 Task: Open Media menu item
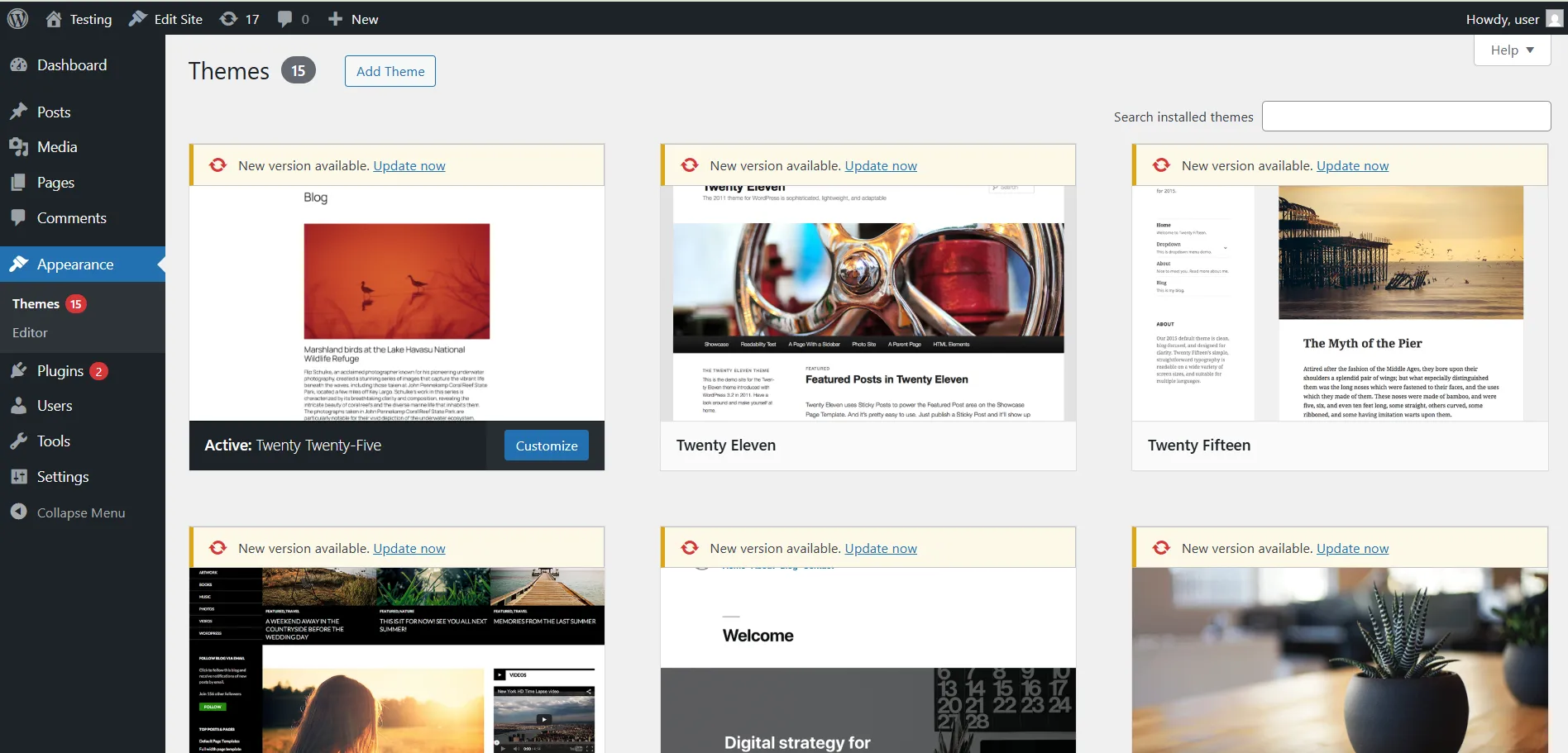pos(83,147)
